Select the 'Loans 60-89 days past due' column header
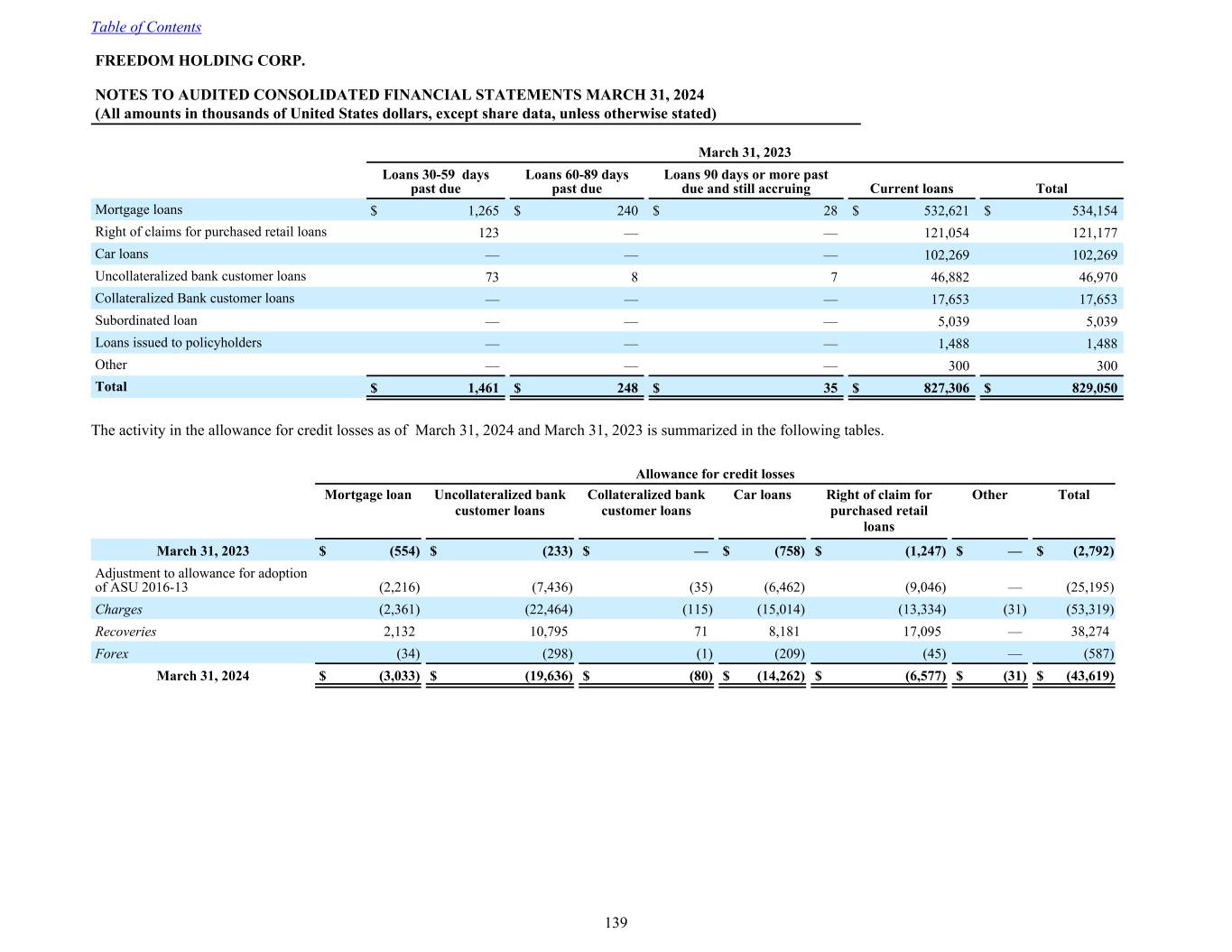Screen dimensions: 1232x952 (x=576, y=181)
